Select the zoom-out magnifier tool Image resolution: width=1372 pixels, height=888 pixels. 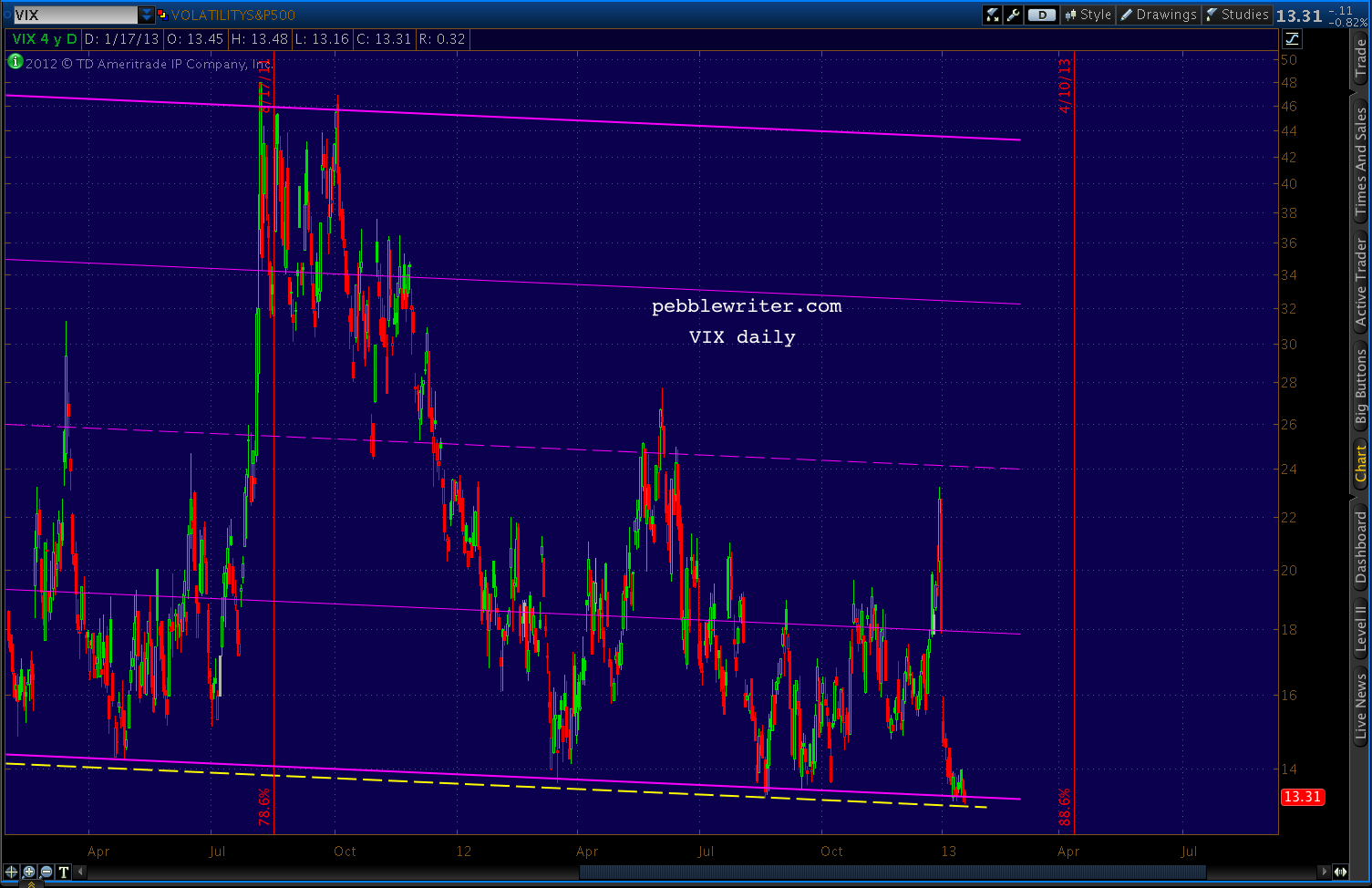[45, 872]
